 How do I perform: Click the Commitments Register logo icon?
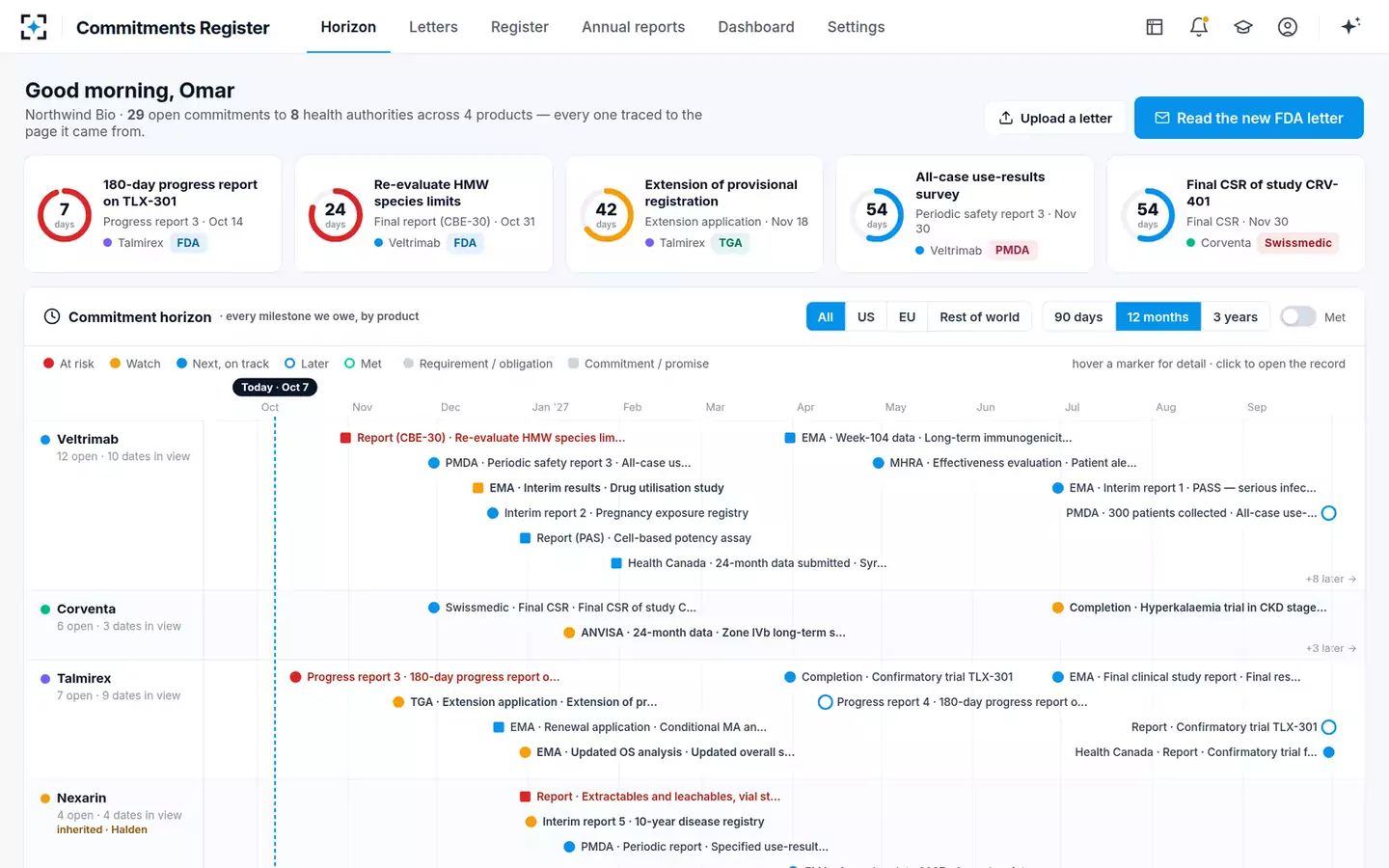tap(34, 27)
